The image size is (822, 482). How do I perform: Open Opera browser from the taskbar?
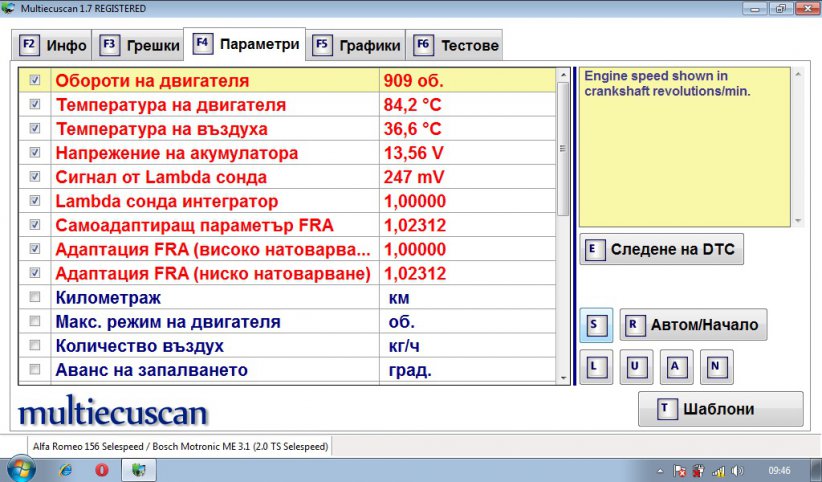(101, 468)
